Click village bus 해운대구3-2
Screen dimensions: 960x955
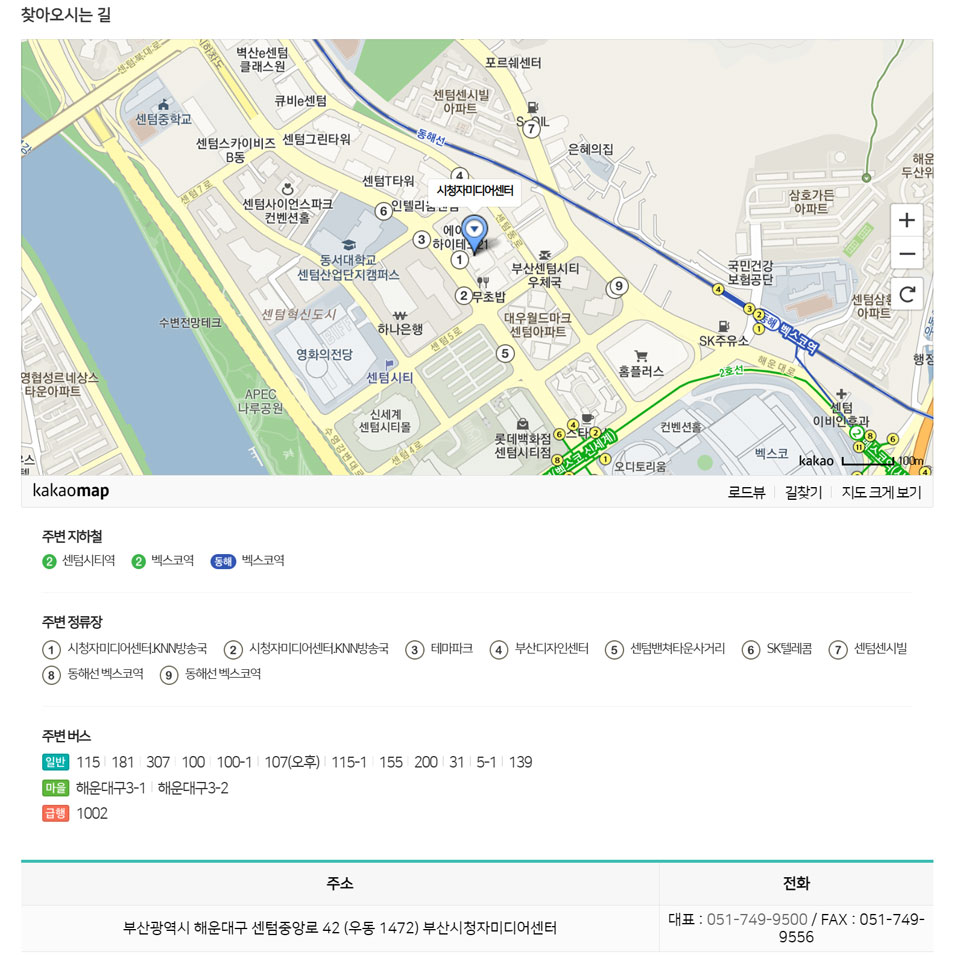pos(193,788)
